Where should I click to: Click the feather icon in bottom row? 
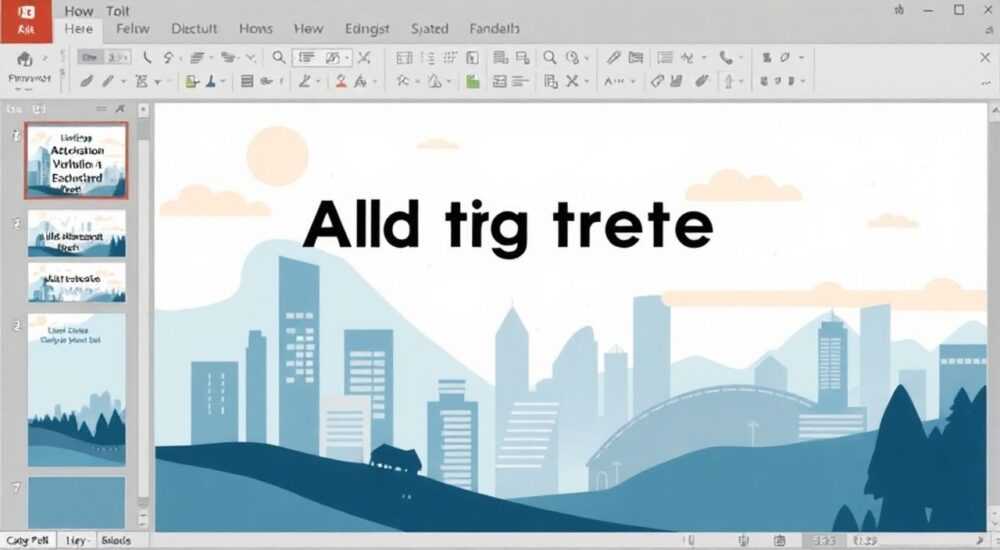click(x=701, y=81)
